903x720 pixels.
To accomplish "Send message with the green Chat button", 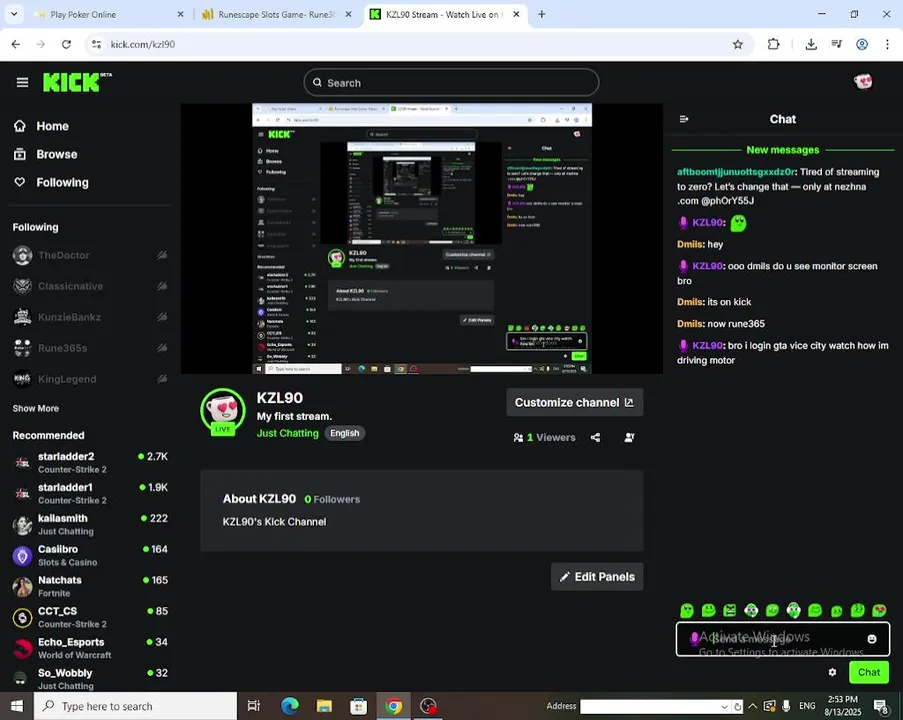I will pos(868,672).
